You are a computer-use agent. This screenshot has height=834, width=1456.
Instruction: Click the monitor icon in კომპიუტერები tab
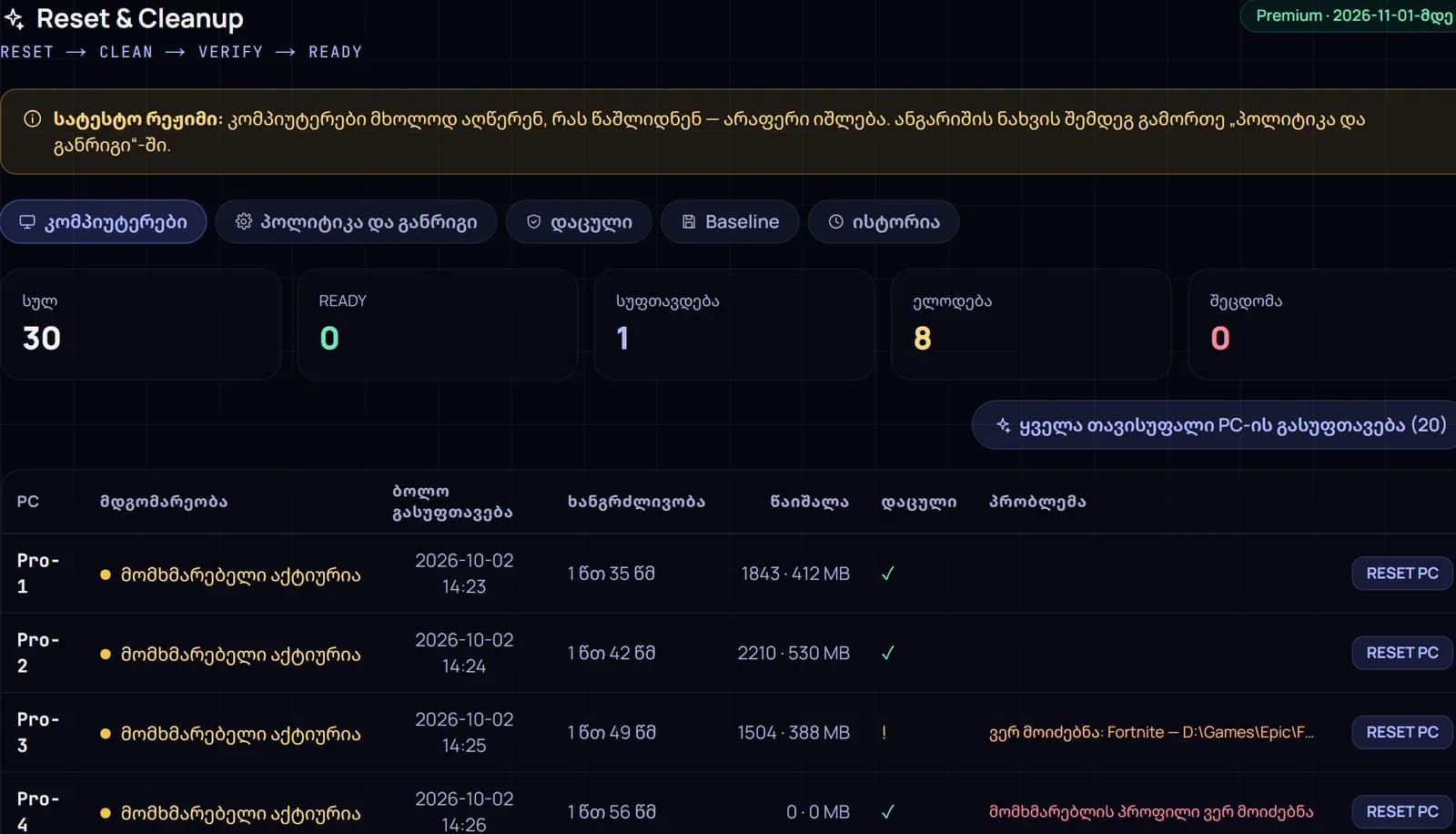tap(27, 222)
